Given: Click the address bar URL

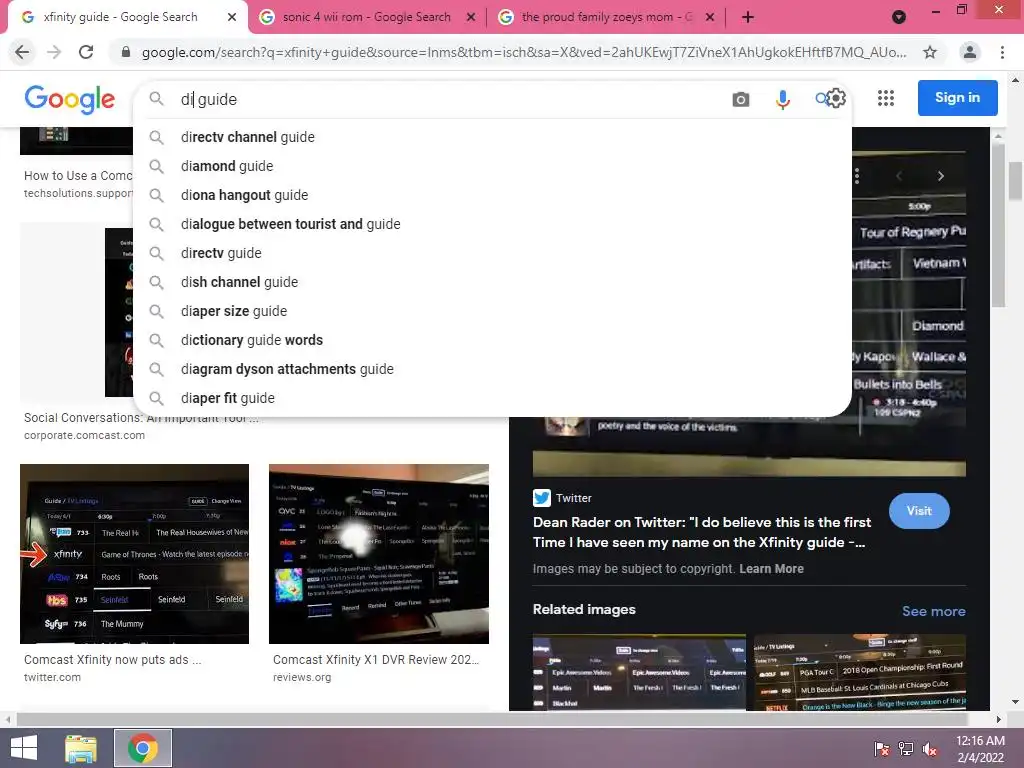Looking at the screenshot, I should point(524,52).
